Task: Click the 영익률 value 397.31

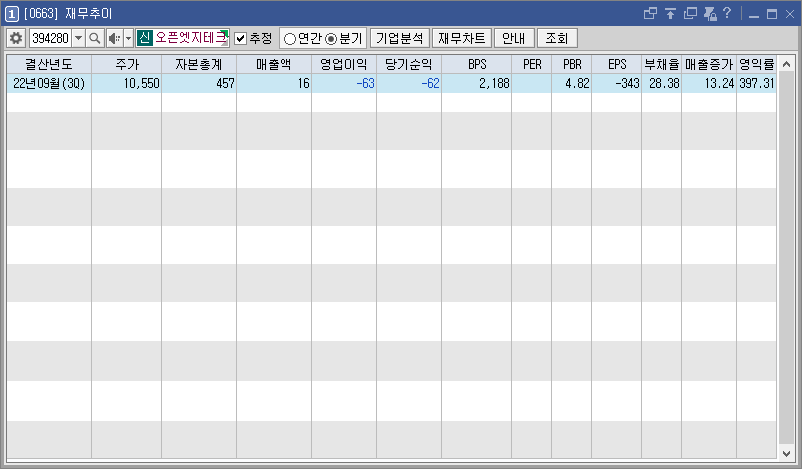Action: pyautogui.click(x=756, y=83)
